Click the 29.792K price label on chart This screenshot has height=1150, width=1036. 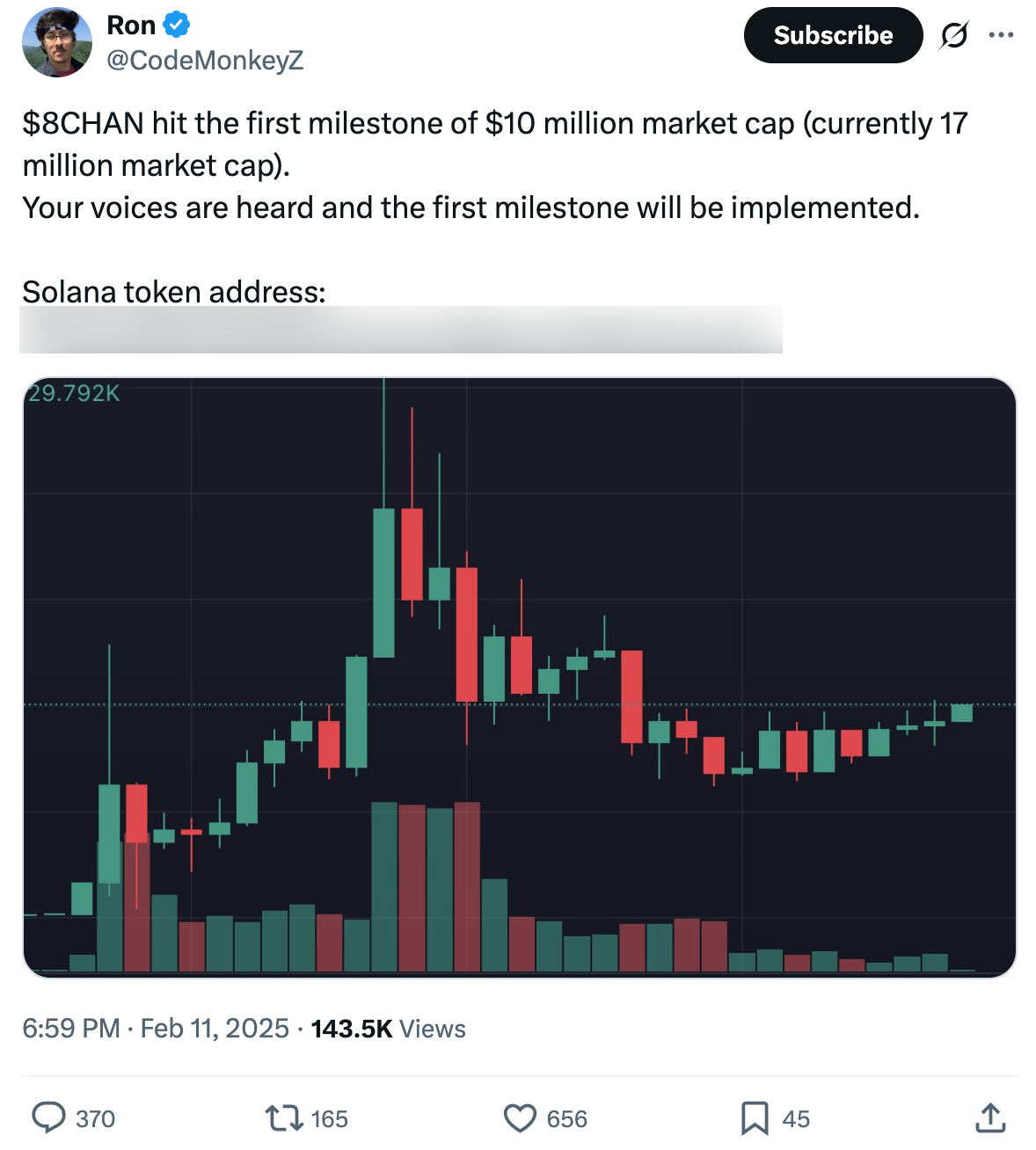[x=74, y=393]
